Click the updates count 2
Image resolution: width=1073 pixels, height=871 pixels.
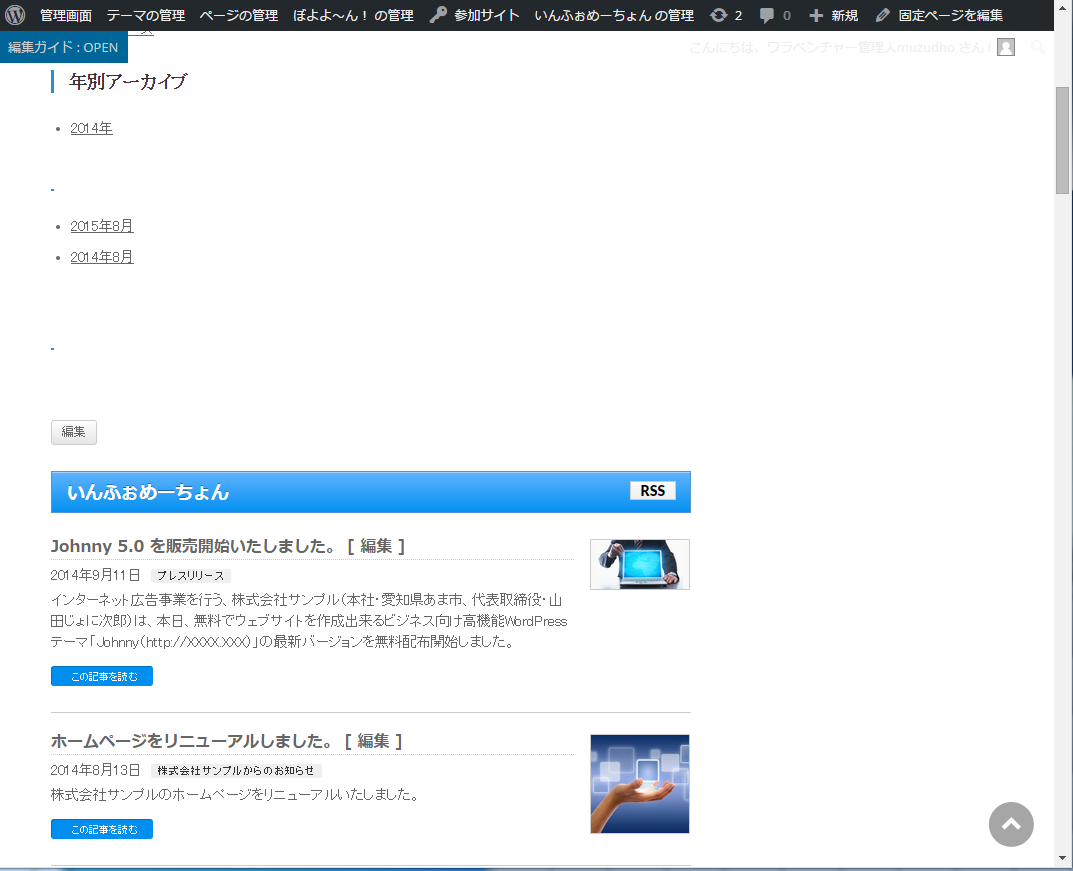[738, 15]
